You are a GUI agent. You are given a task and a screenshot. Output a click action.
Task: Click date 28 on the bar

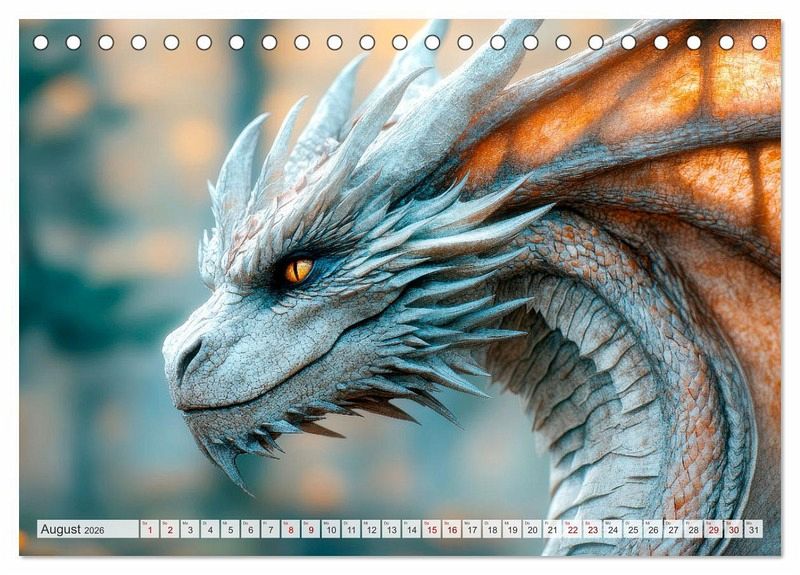(x=694, y=529)
